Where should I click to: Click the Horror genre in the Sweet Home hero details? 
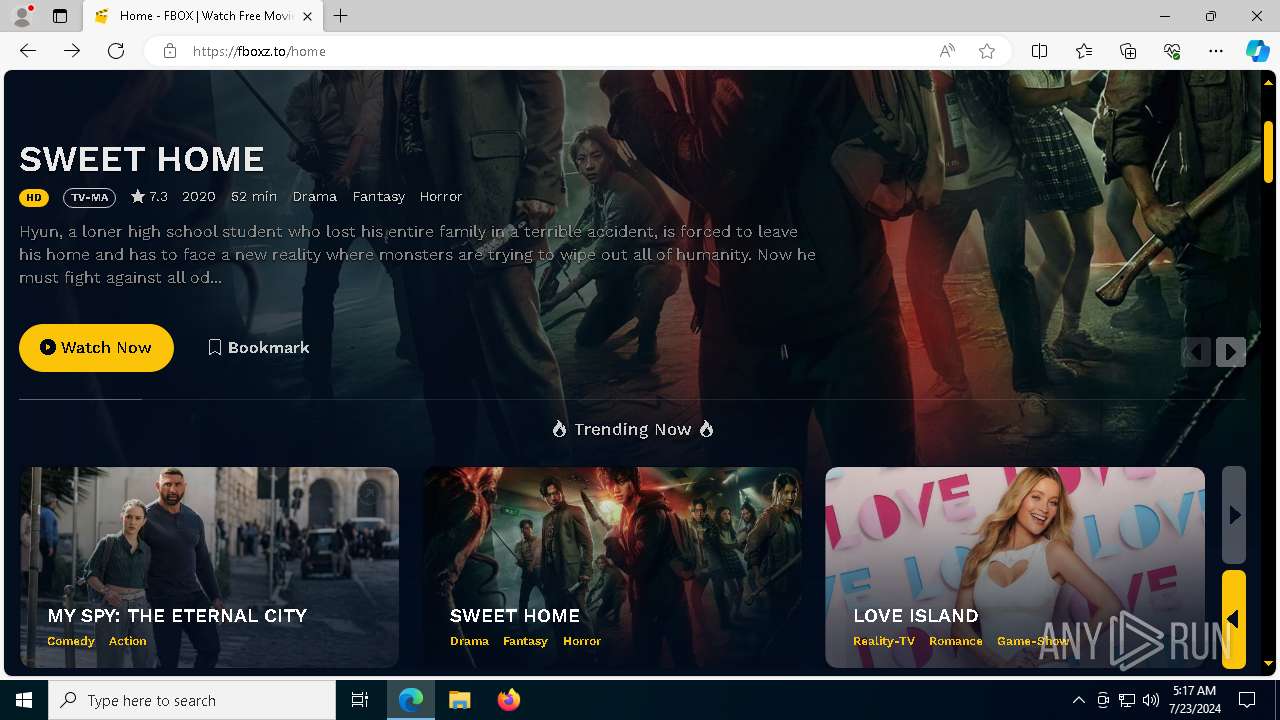pyautogui.click(x=441, y=197)
